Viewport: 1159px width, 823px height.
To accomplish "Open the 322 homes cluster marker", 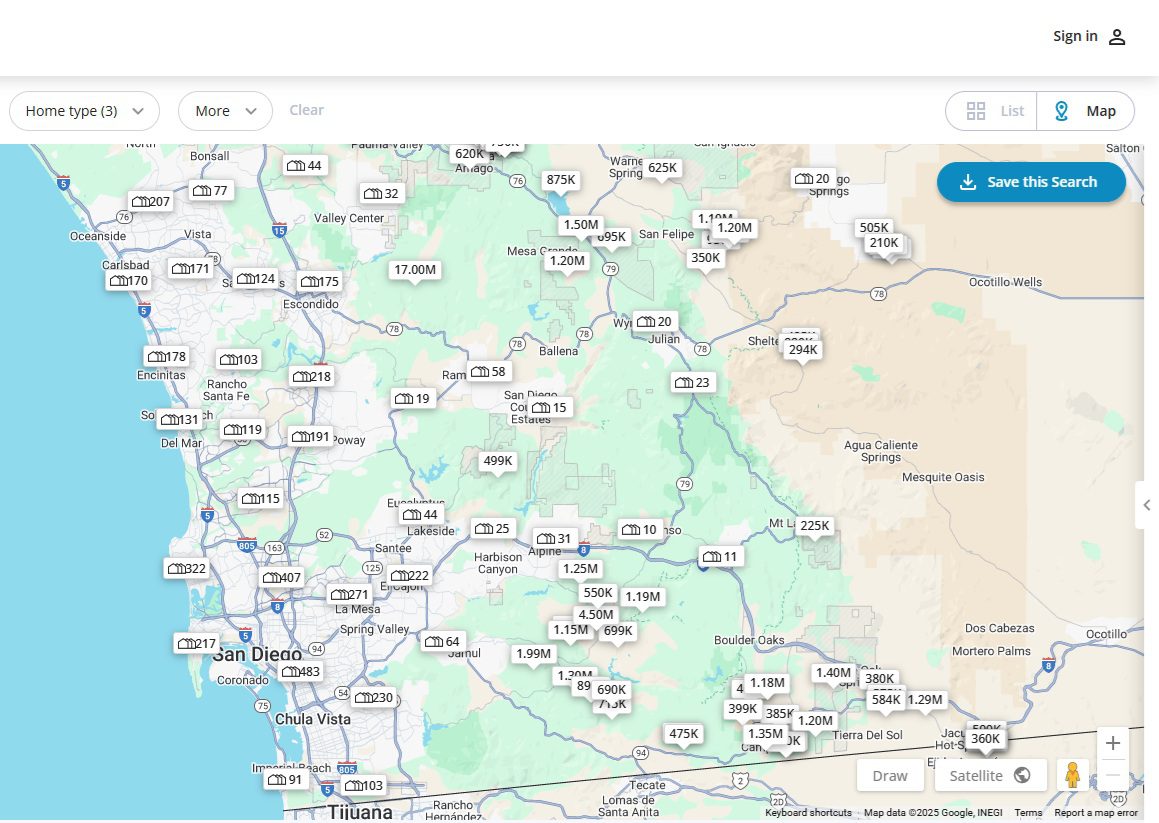I will click(186, 569).
